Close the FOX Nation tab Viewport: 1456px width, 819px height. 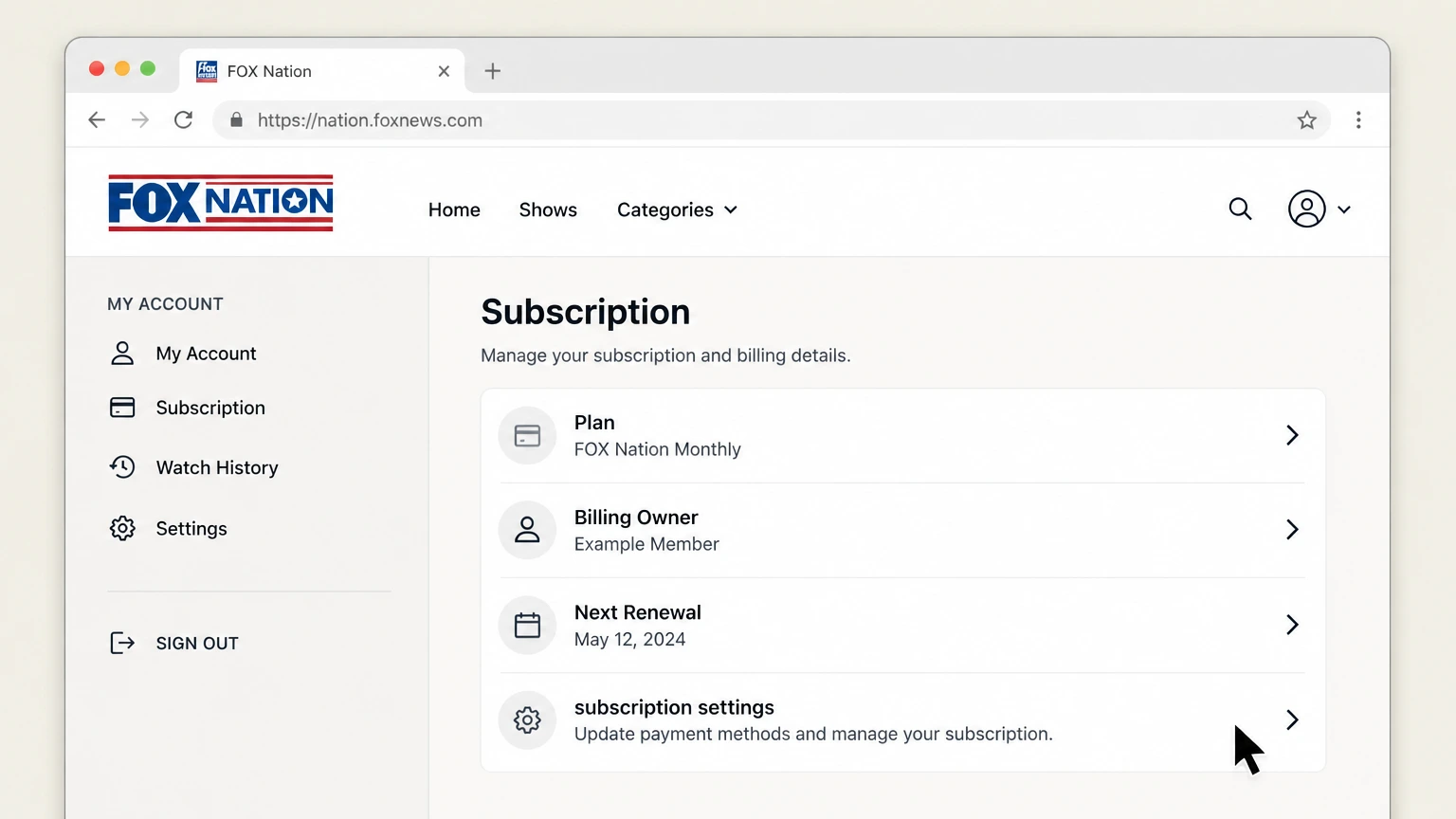[444, 71]
